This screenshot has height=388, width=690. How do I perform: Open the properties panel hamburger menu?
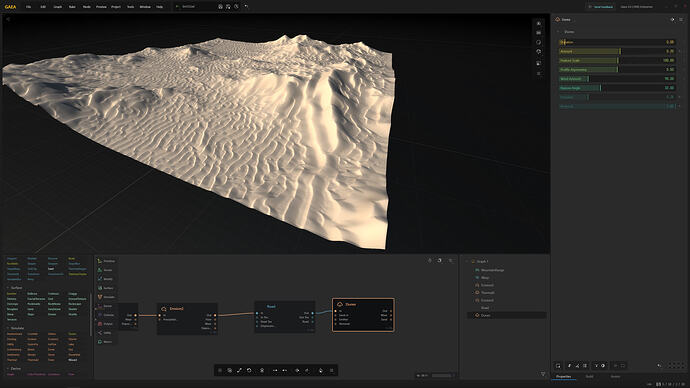click(681, 19)
